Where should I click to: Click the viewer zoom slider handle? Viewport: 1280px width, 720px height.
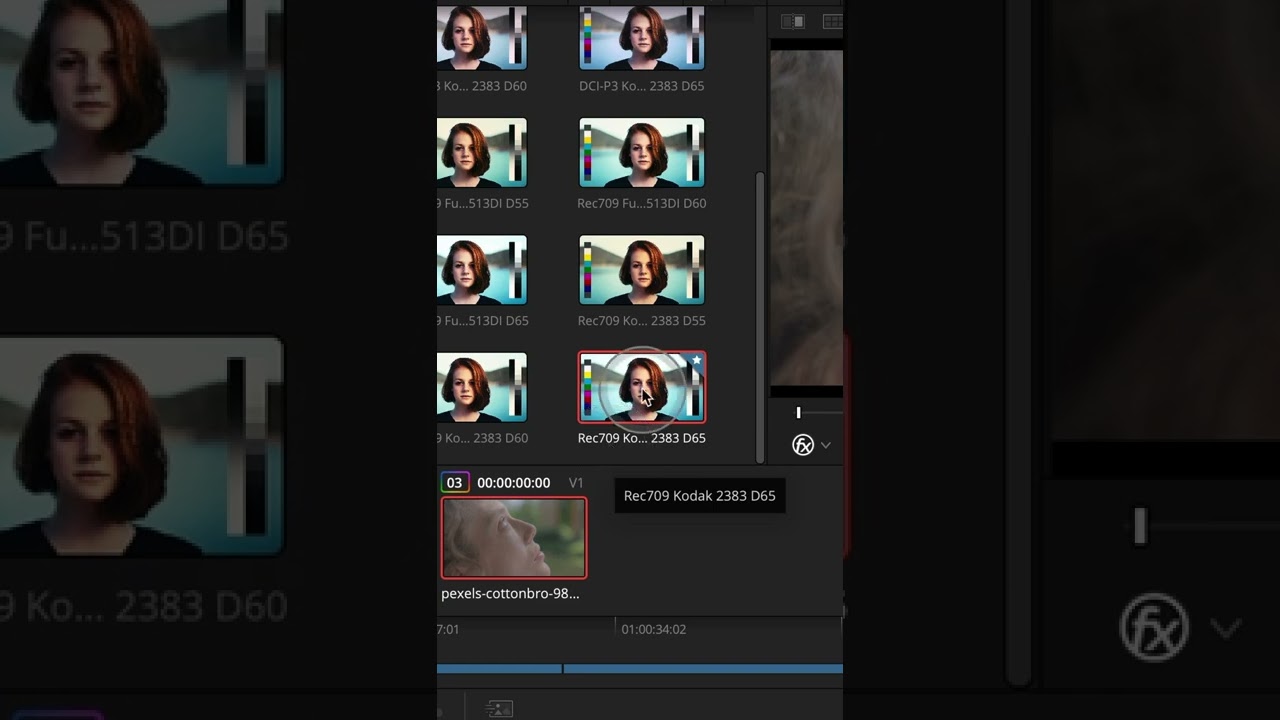click(x=798, y=412)
